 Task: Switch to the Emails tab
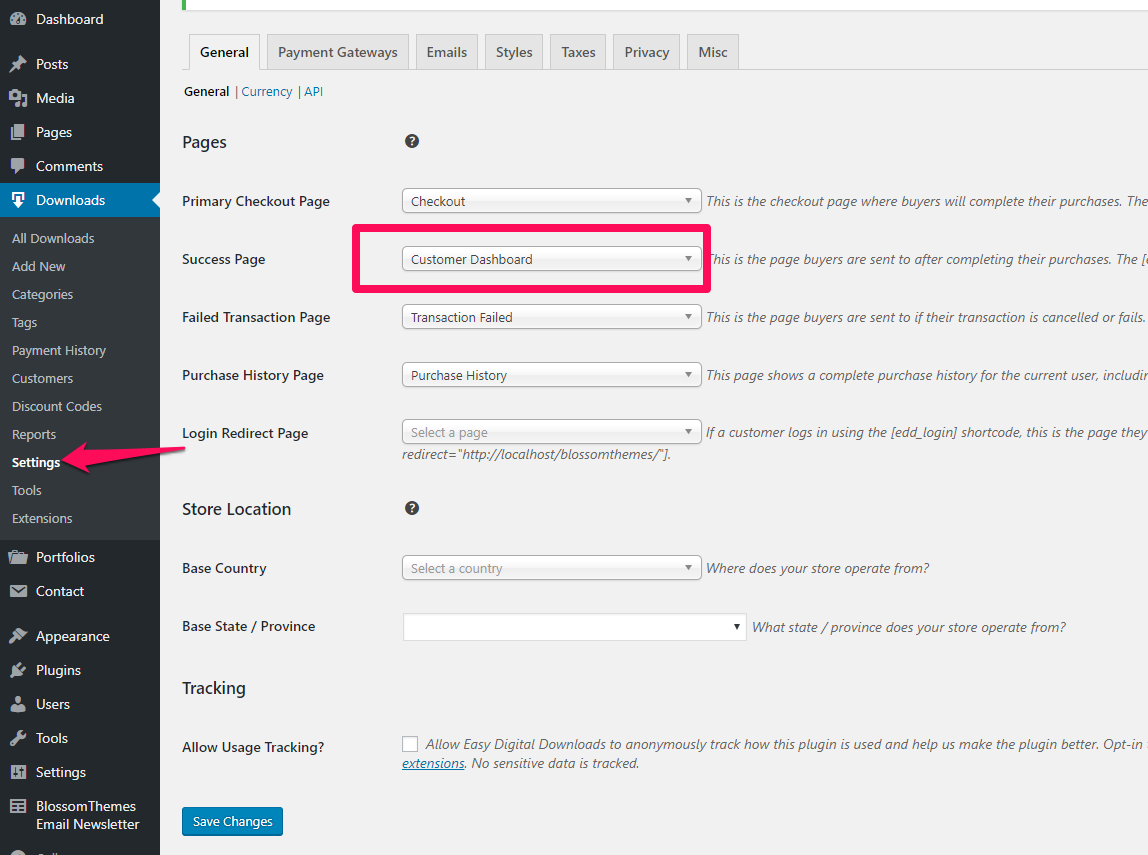(446, 52)
